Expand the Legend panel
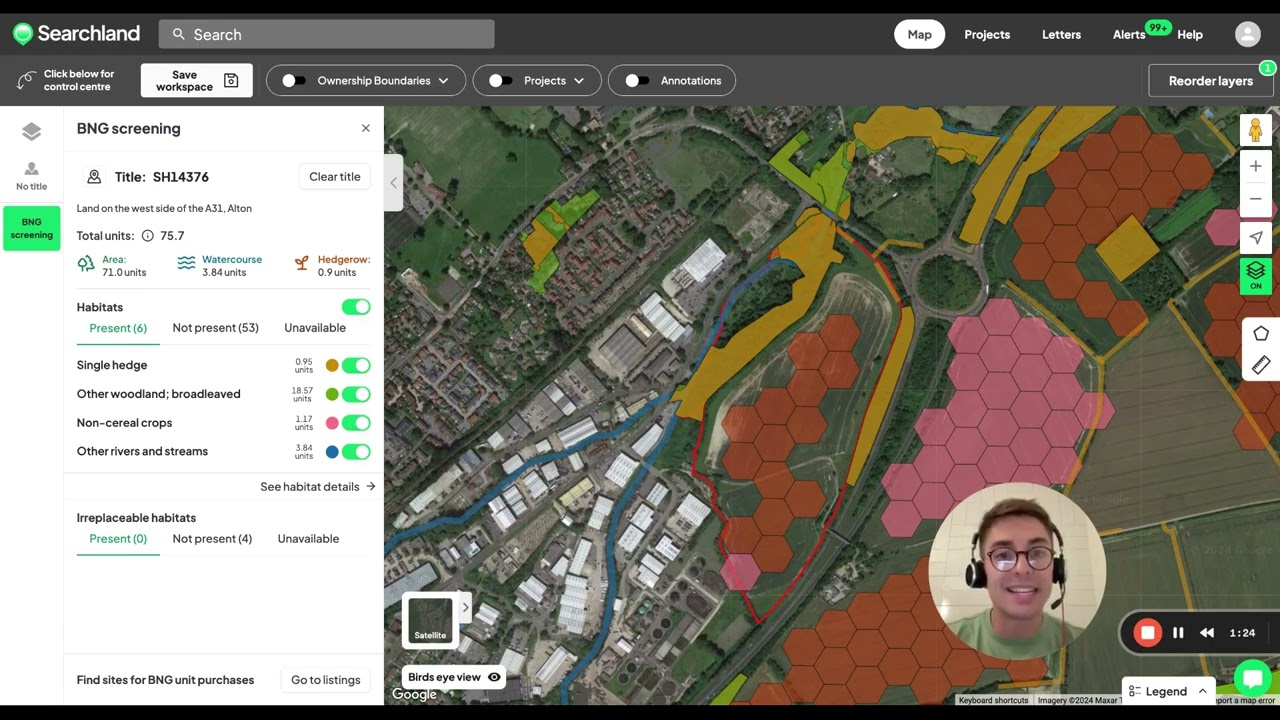The height and width of the screenshot is (720, 1280). pos(1166,691)
